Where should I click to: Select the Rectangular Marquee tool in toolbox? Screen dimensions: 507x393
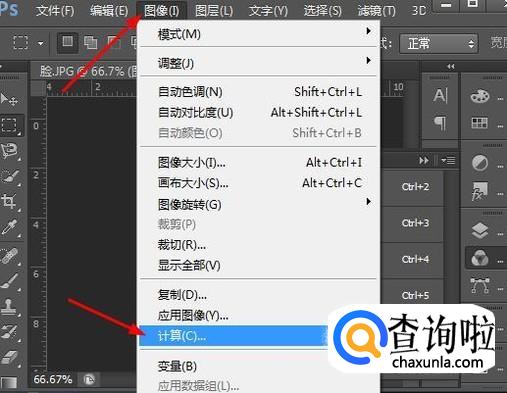click(x=9, y=125)
